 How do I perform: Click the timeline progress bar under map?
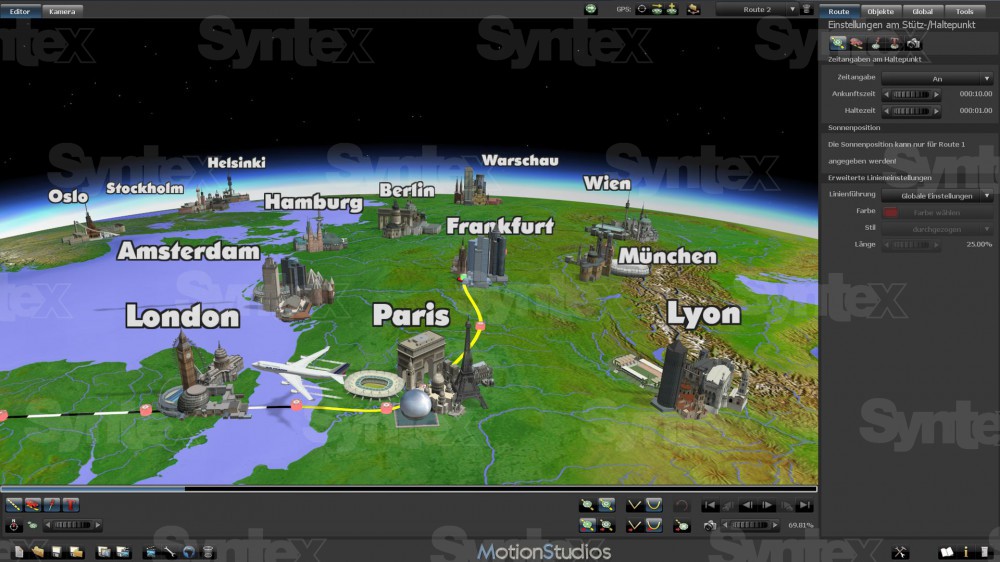click(x=409, y=489)
